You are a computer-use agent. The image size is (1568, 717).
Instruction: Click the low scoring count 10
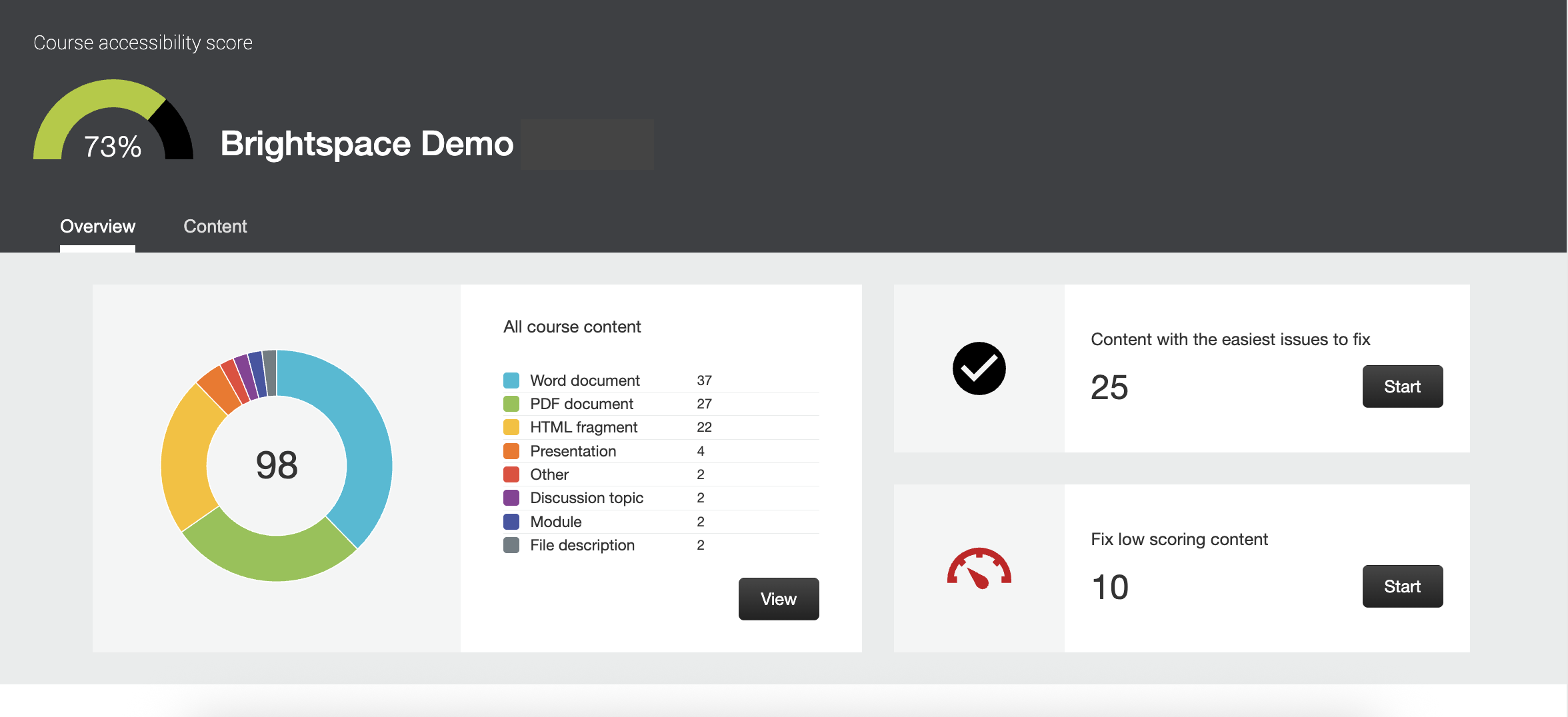(x=1110, y=587)
